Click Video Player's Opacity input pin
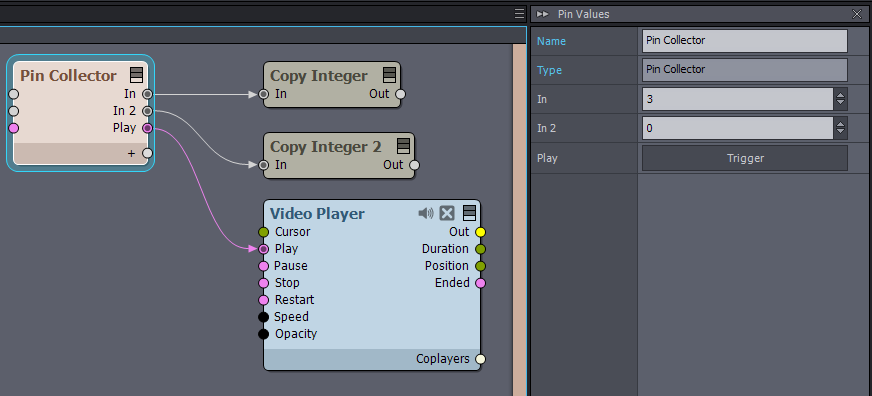872x396 pixels. click(x=264, y=334)
